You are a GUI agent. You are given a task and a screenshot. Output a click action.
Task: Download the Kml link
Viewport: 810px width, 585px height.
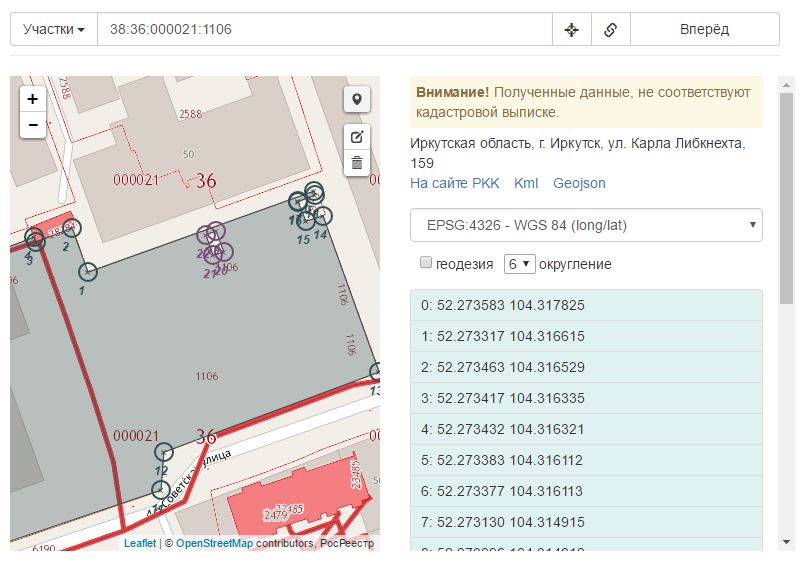526,183
